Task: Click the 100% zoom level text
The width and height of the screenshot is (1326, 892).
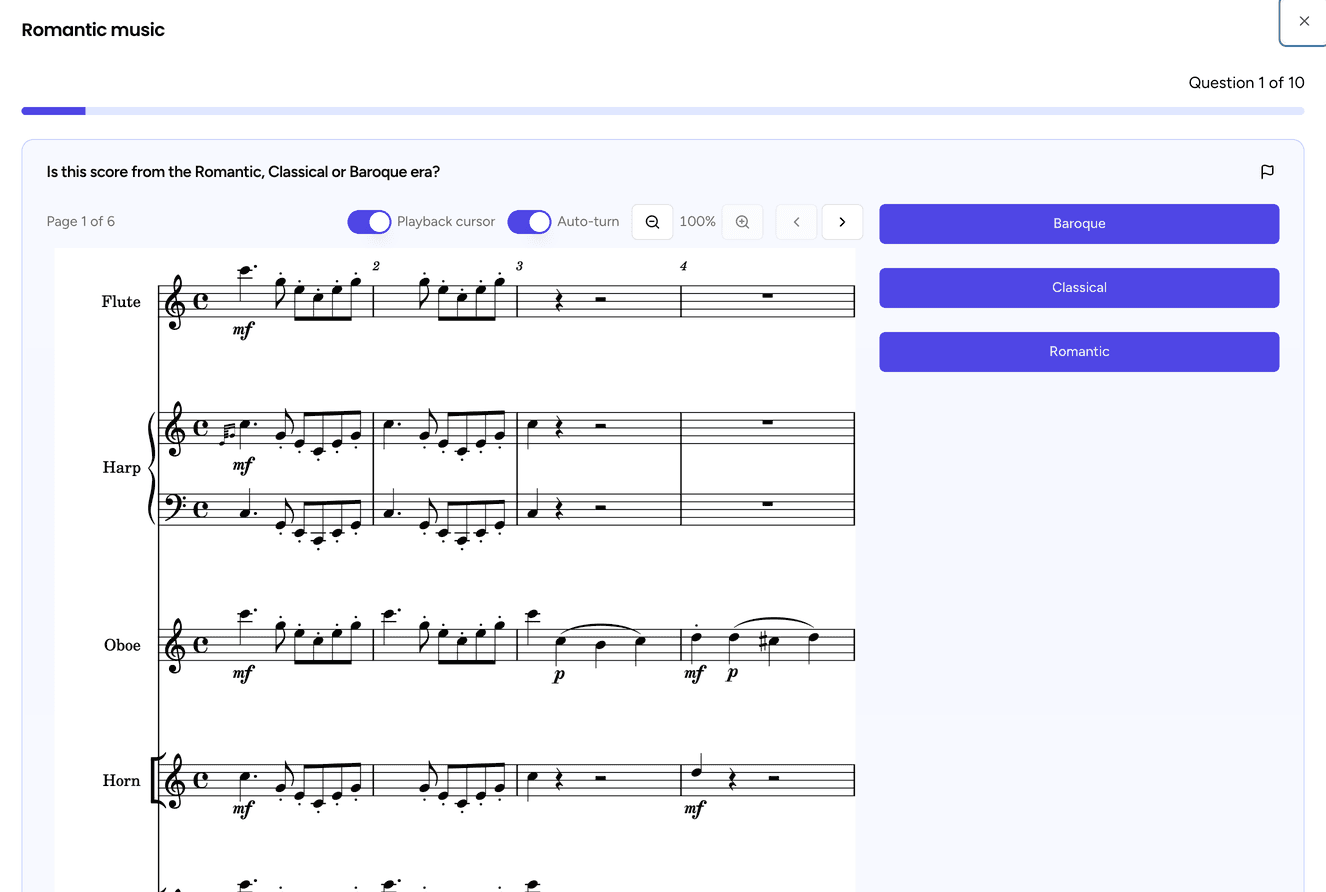Action: 697,222
